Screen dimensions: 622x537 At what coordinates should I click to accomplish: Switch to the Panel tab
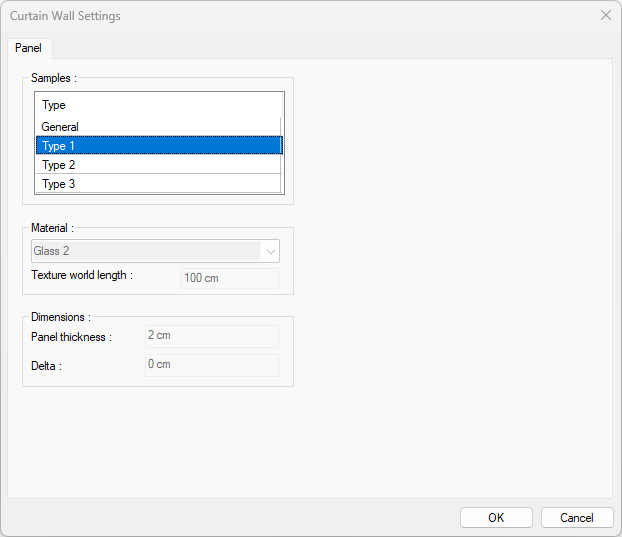tap(28, 48)
